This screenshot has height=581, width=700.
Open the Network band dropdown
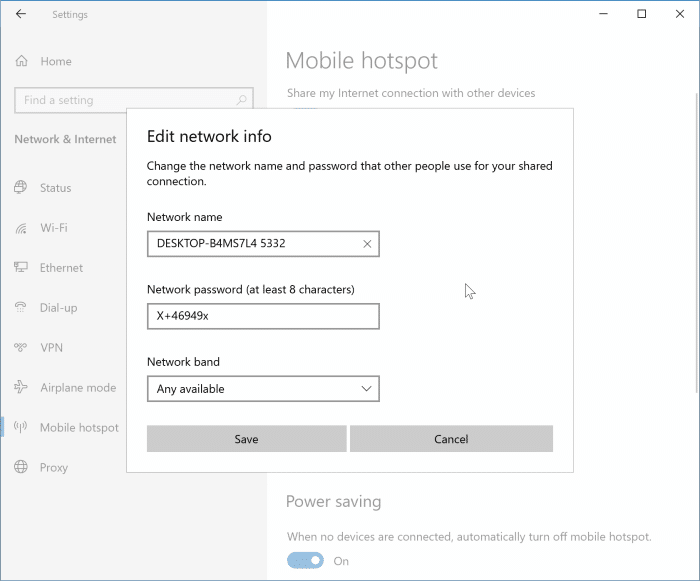tap(263, 389)
